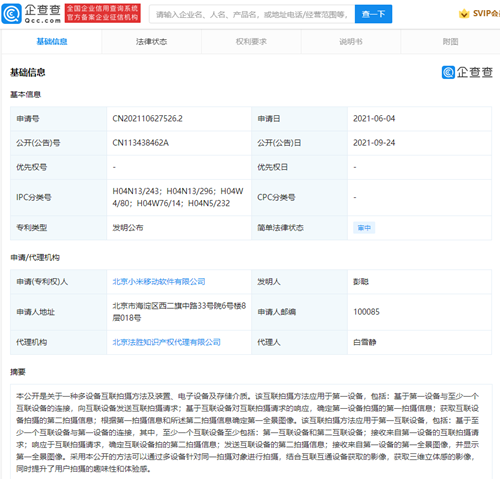Click the 申请人地址 label cell
The height and width of the screenshot is (479, 500).
tap(59, 312)
